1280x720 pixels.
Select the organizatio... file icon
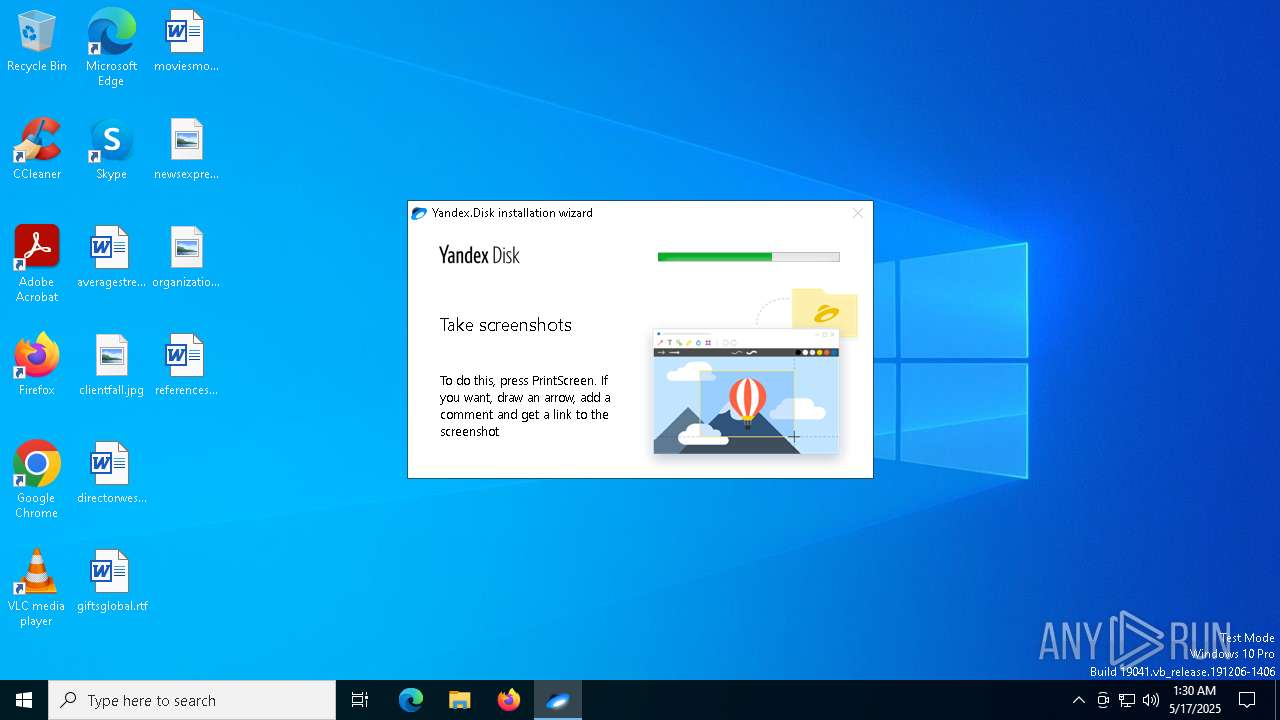(186, 258)
